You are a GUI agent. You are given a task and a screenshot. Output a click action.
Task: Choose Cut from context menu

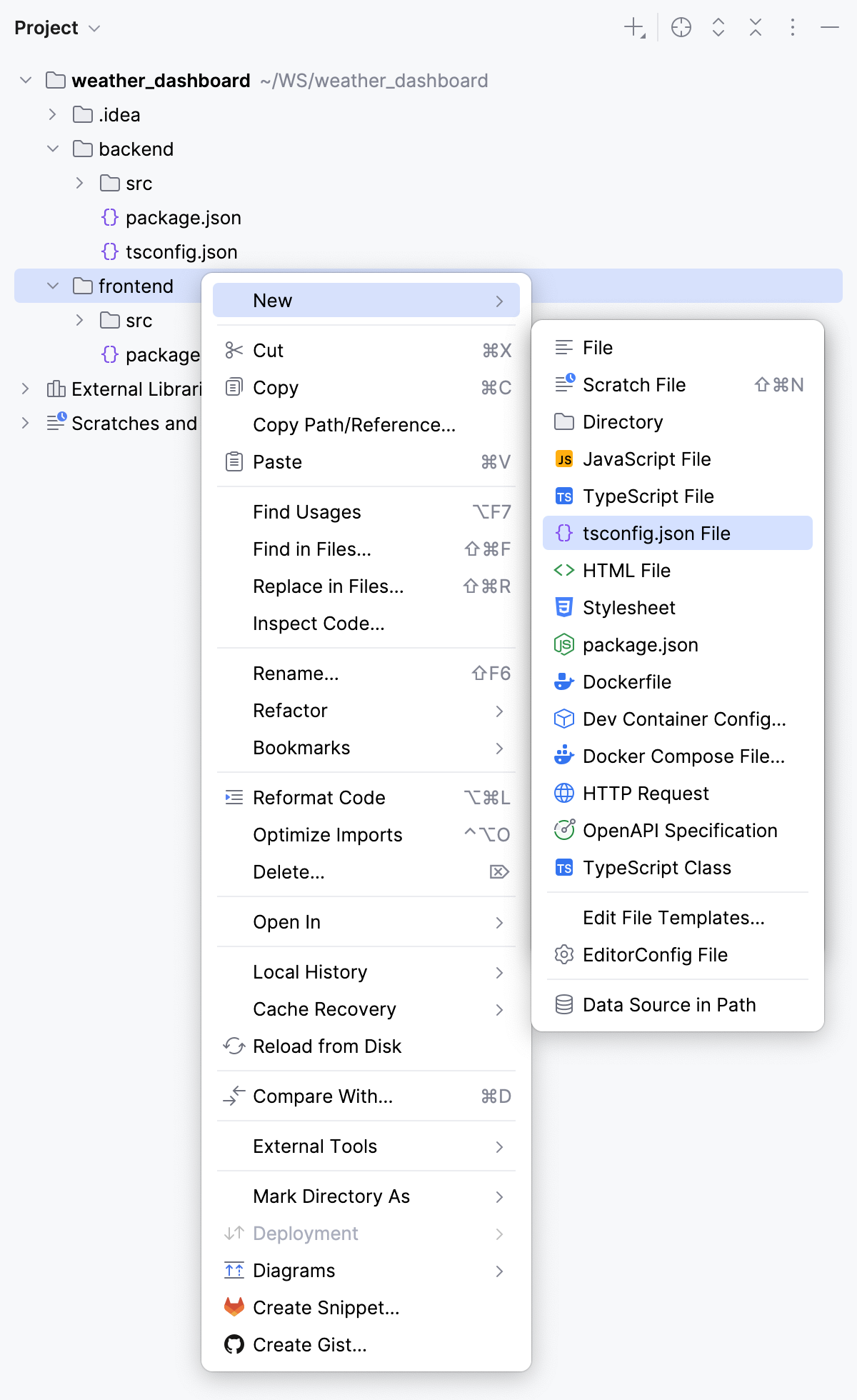(x=366, y=350)
